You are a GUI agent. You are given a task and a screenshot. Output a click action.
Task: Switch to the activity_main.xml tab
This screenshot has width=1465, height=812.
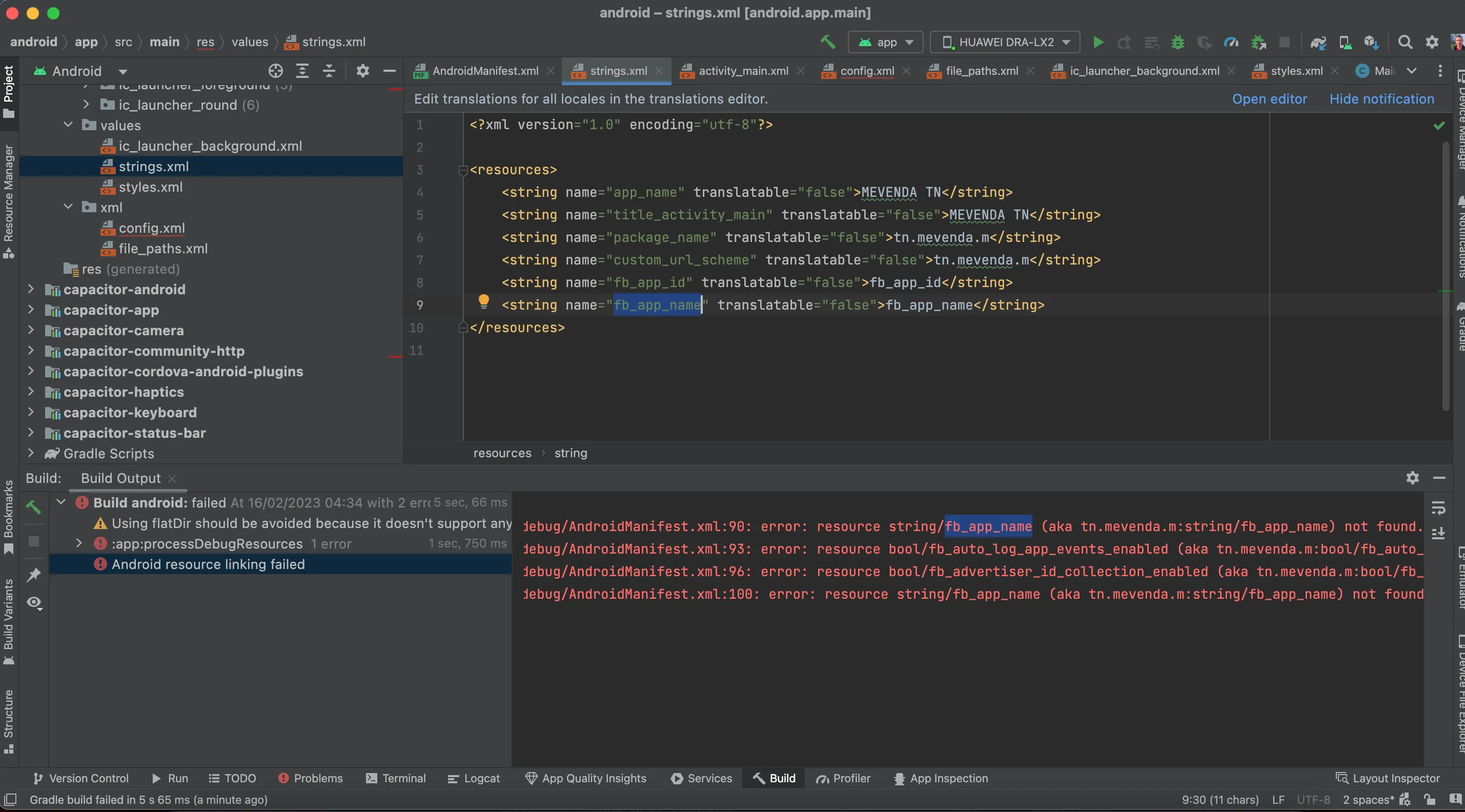coord(743,71)
